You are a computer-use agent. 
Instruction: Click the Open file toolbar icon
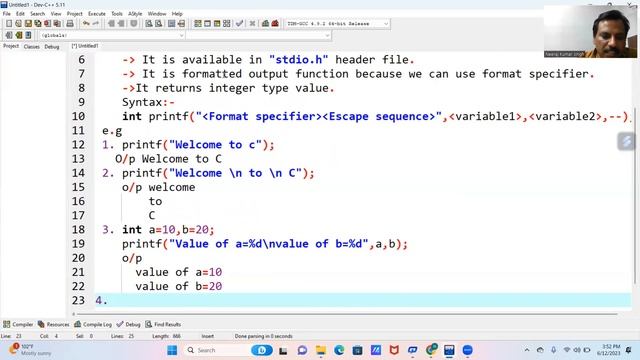18,24
